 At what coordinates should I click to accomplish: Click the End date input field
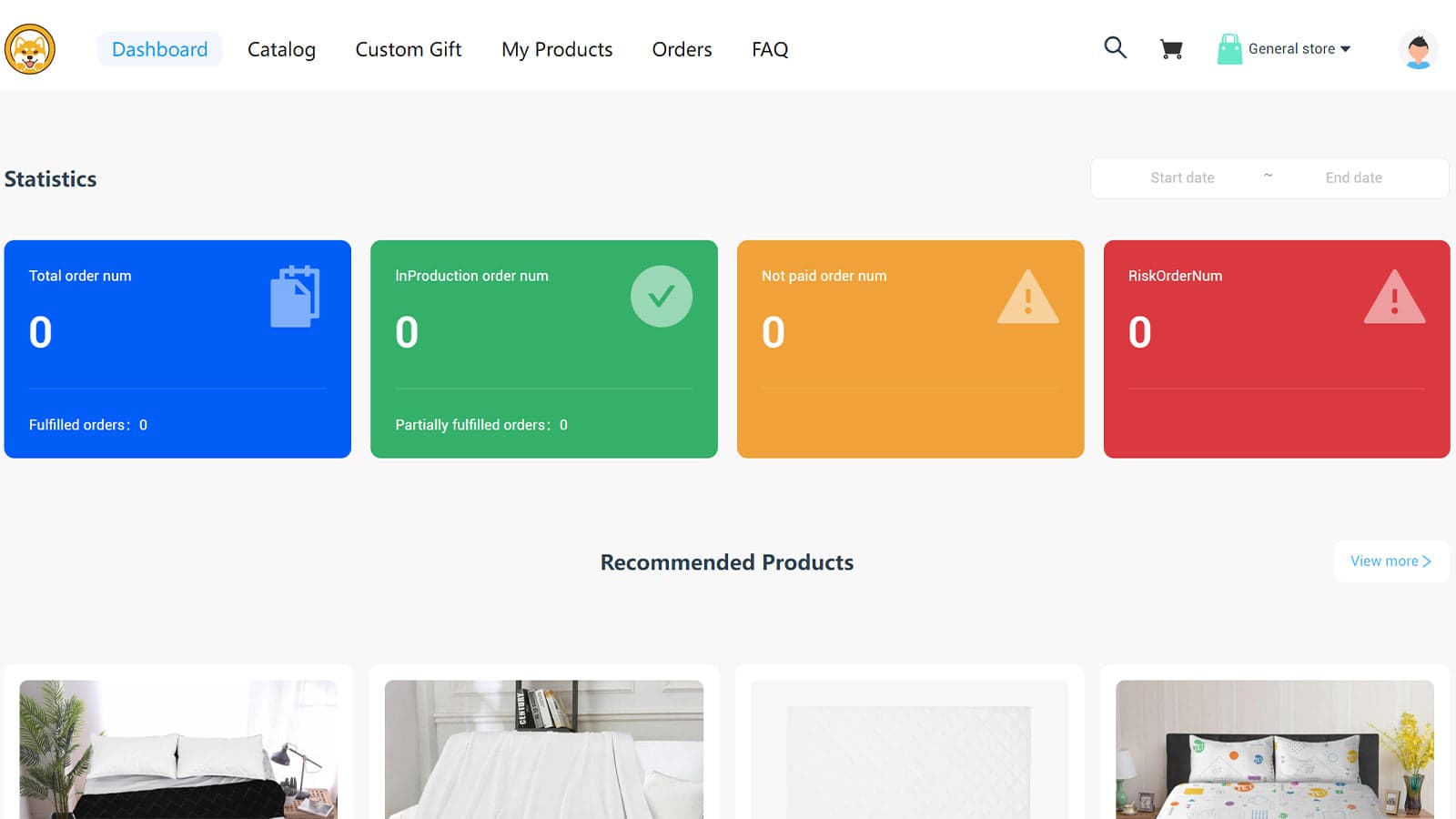[x=1354, y=177]
